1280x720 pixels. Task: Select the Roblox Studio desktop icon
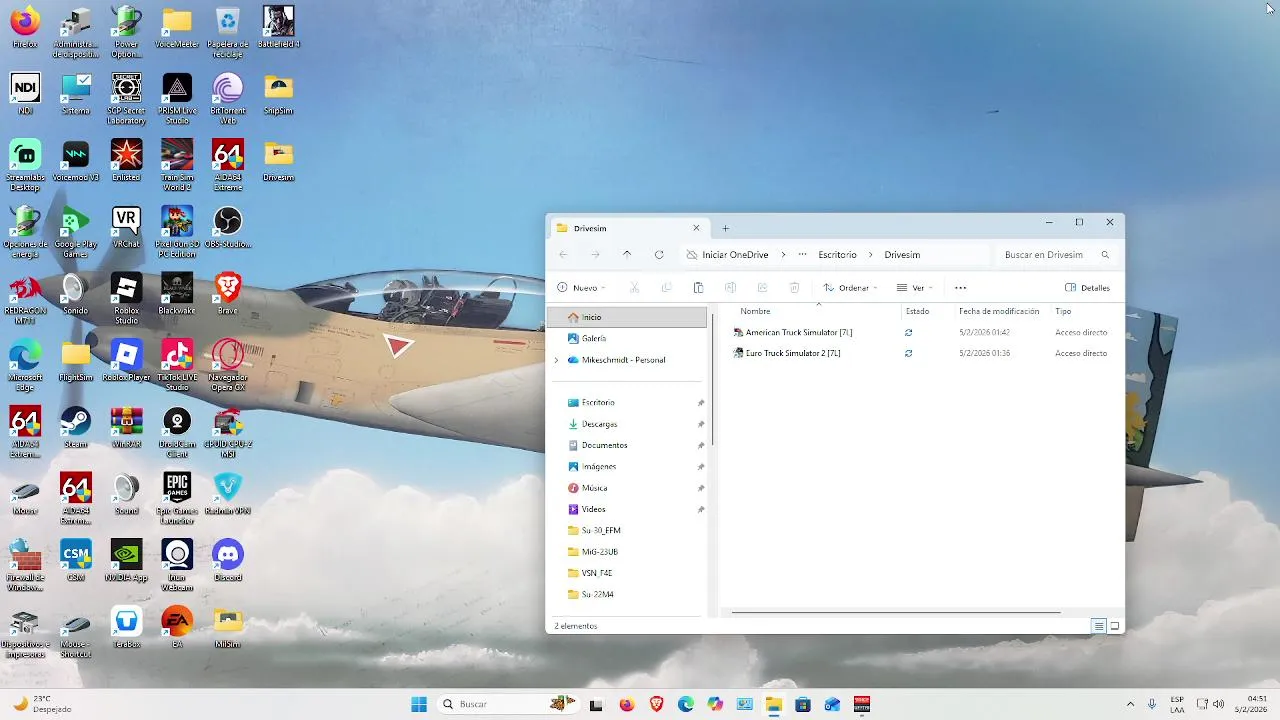[126, 298]
